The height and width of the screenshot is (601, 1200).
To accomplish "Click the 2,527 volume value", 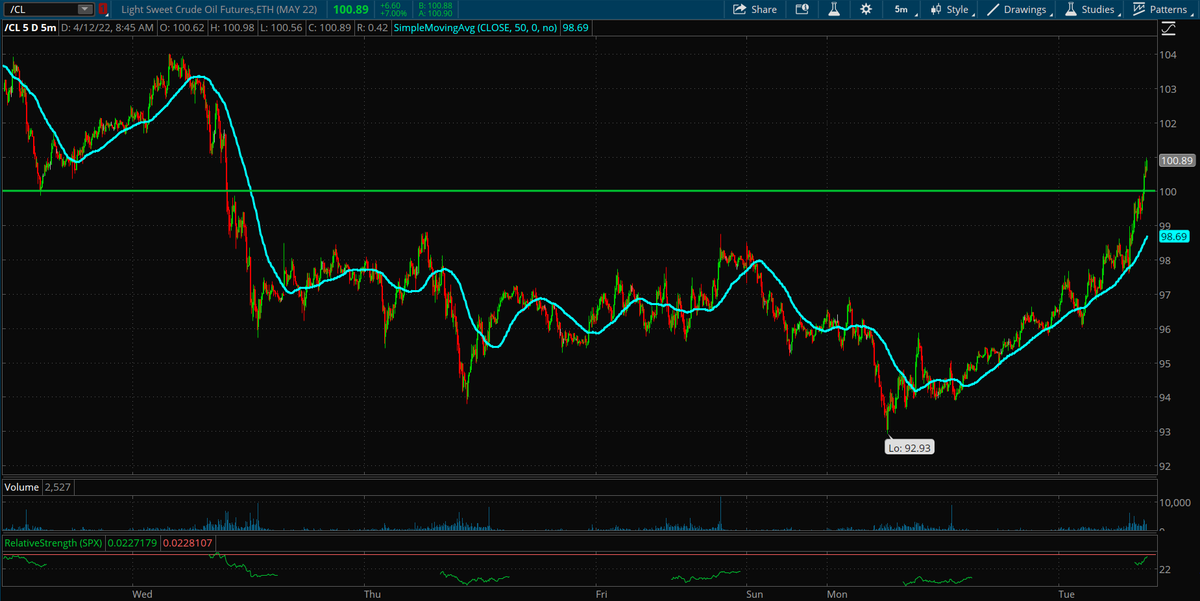I will [57, 487].
